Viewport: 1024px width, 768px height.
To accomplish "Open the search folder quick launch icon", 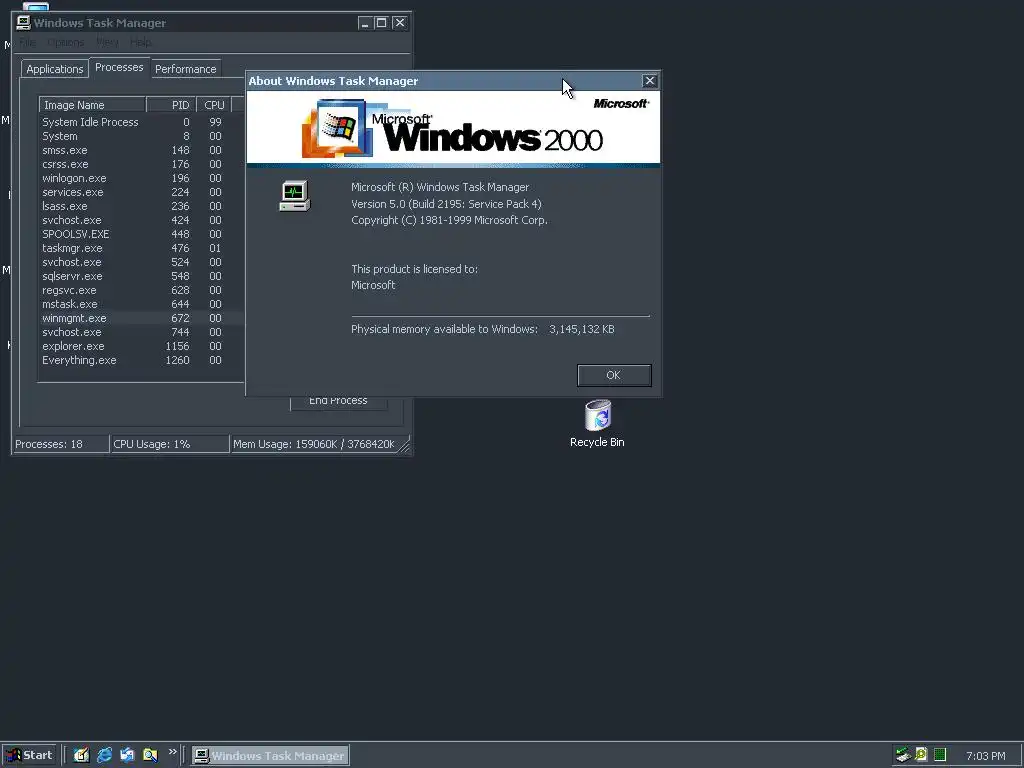I will tap(150, 755).
